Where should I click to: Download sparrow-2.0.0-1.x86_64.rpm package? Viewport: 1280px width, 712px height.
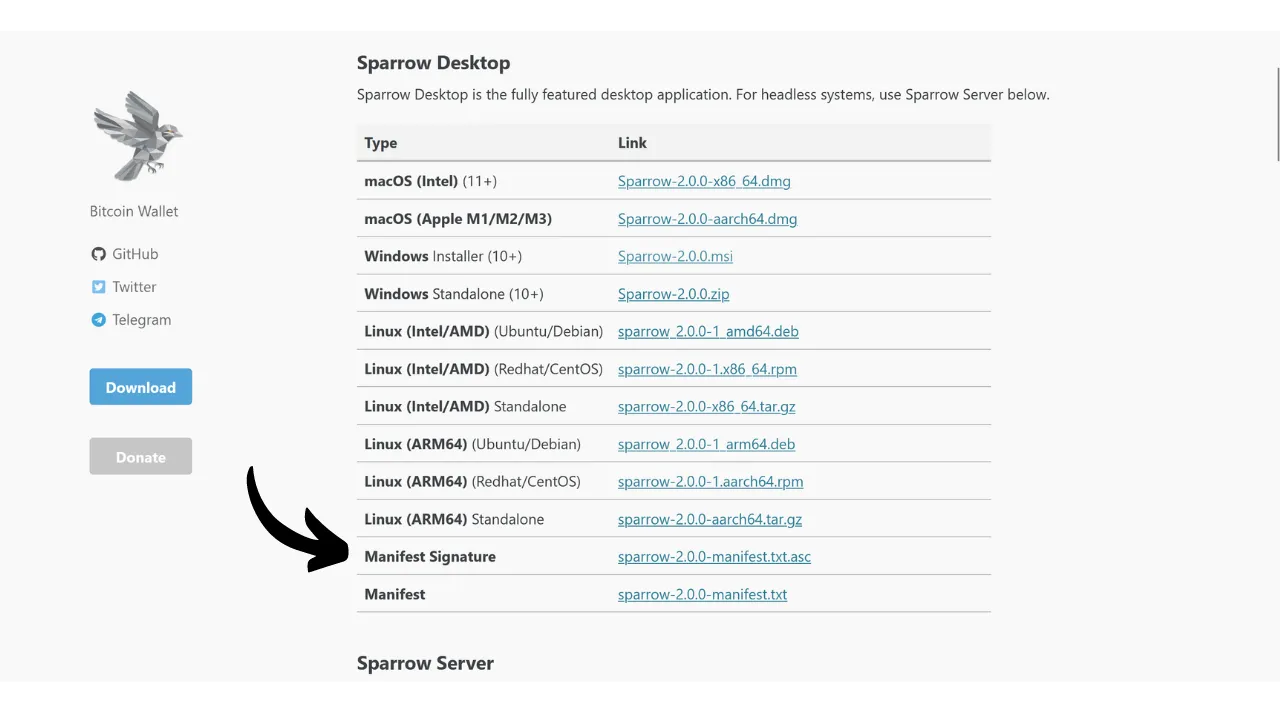707,369
